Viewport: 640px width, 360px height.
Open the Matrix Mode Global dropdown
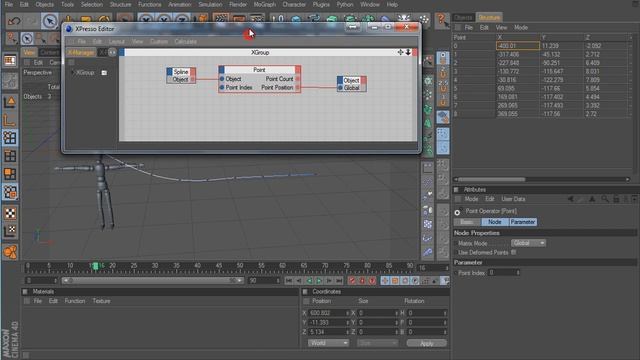pyautogui.click(x=528, y=243)
